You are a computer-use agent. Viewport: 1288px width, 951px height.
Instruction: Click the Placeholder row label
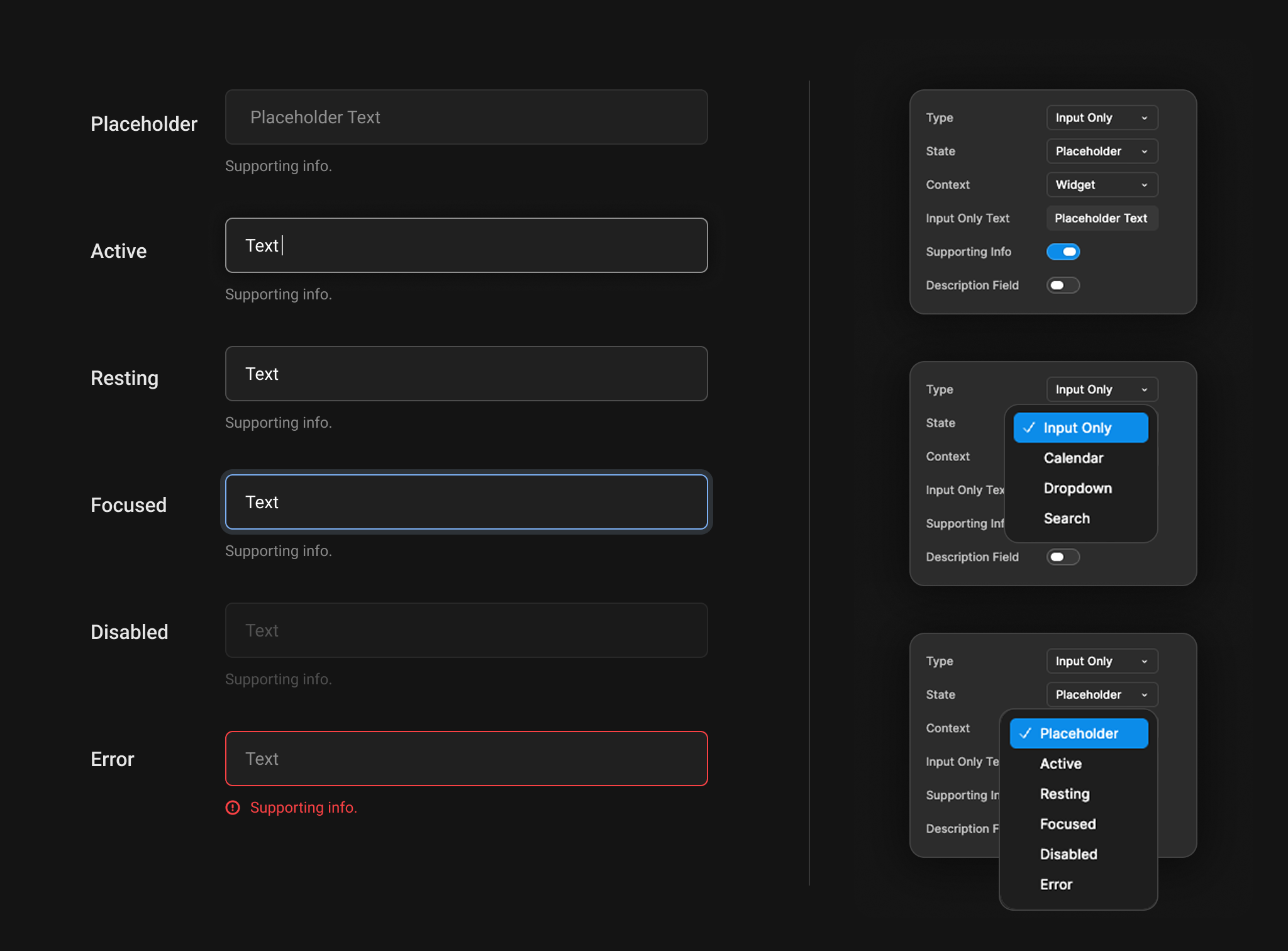pyautogui.click(x=144, y=124)
